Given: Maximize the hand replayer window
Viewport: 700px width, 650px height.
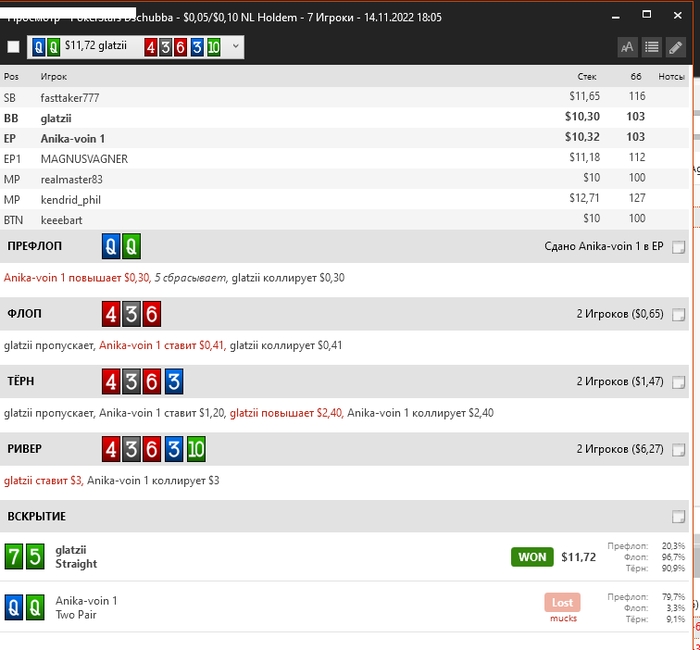Looking at the screenshot, I should pos(646,15).
